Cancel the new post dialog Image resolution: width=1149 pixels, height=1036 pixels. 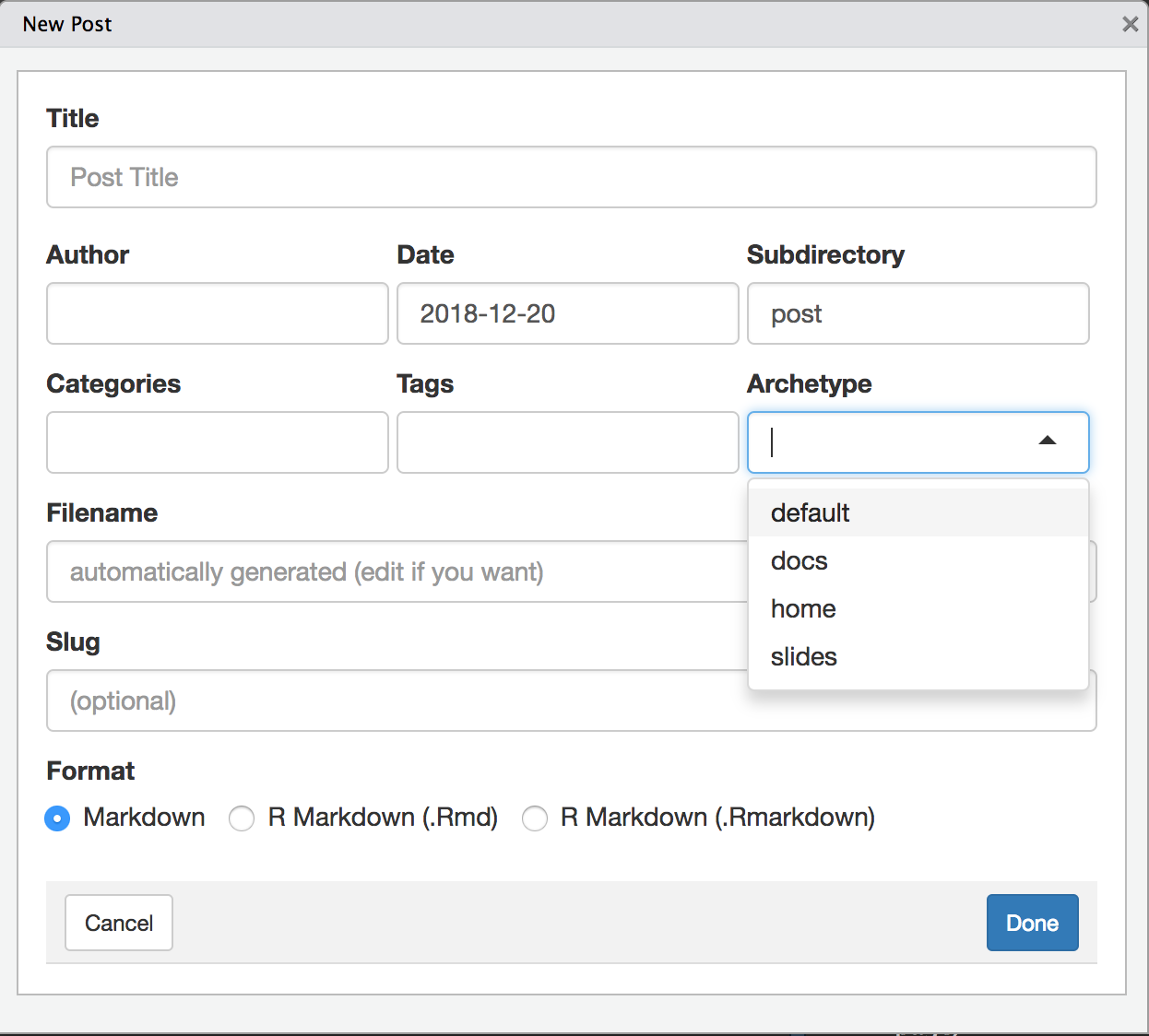point(118,923)
